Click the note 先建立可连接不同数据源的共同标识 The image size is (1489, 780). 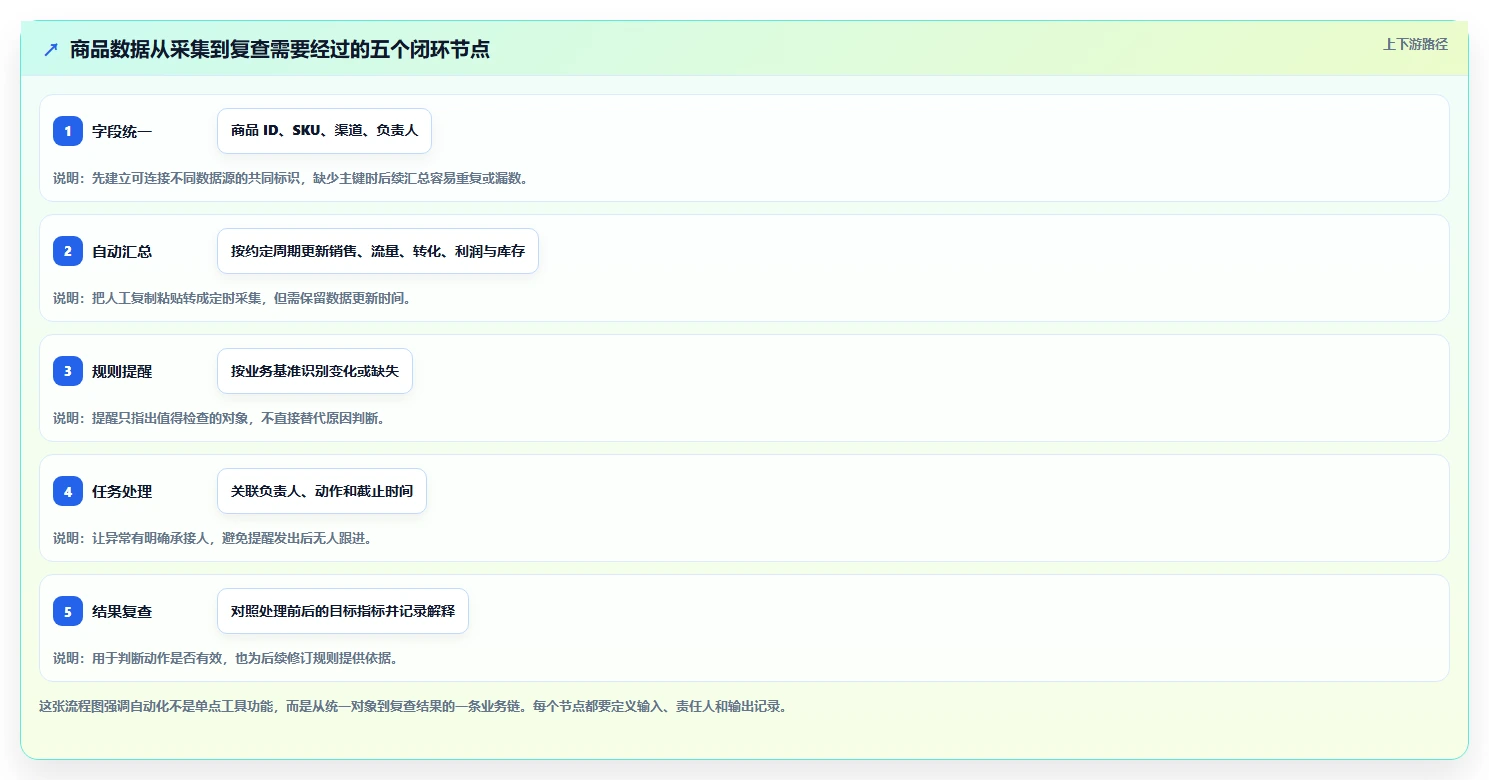pyautogui.click(x=291, y=178)
